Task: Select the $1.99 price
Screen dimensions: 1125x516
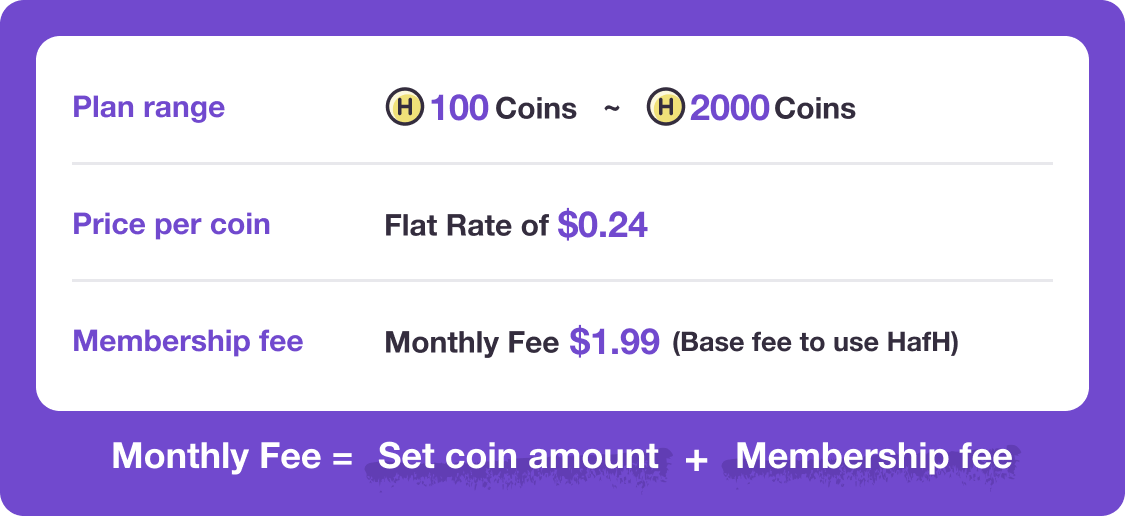Action: click(x=615, y=342)
